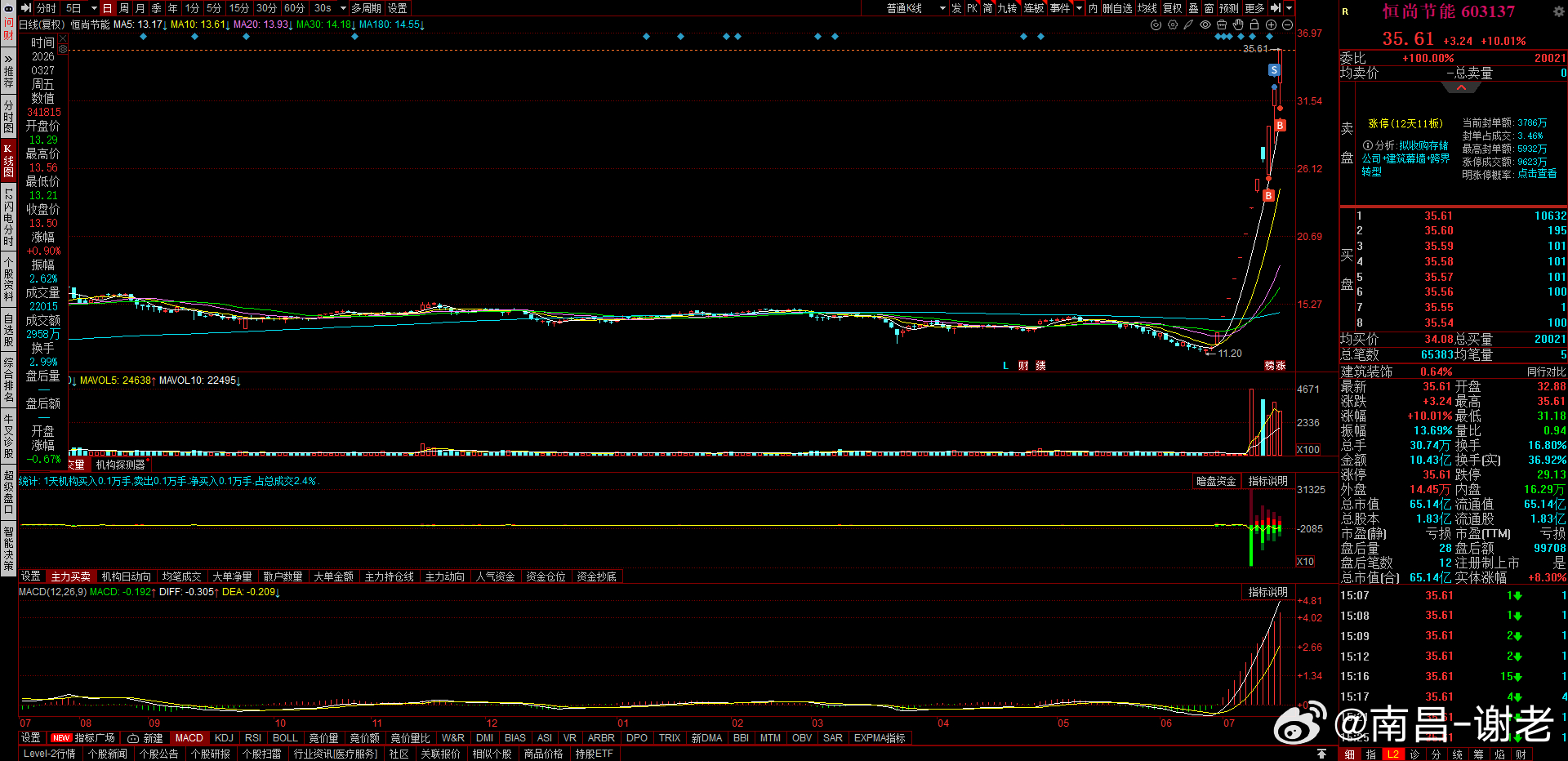1568x761 pixels.
Task: Click the L marker on the chart timeline
Action: tap(1005, 366)
